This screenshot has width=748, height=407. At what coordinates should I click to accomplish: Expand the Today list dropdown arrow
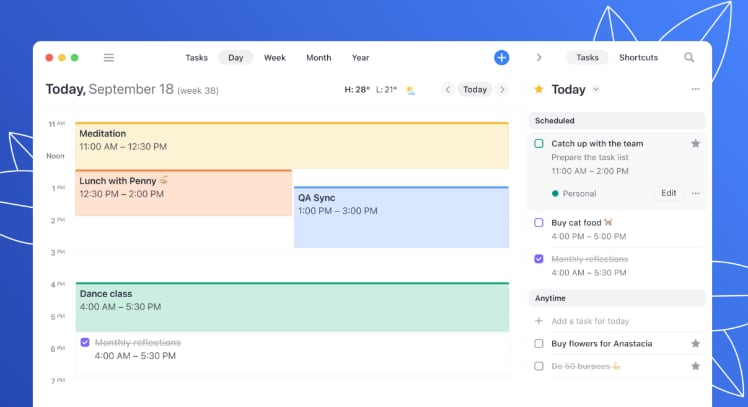(x=596, y=90)
